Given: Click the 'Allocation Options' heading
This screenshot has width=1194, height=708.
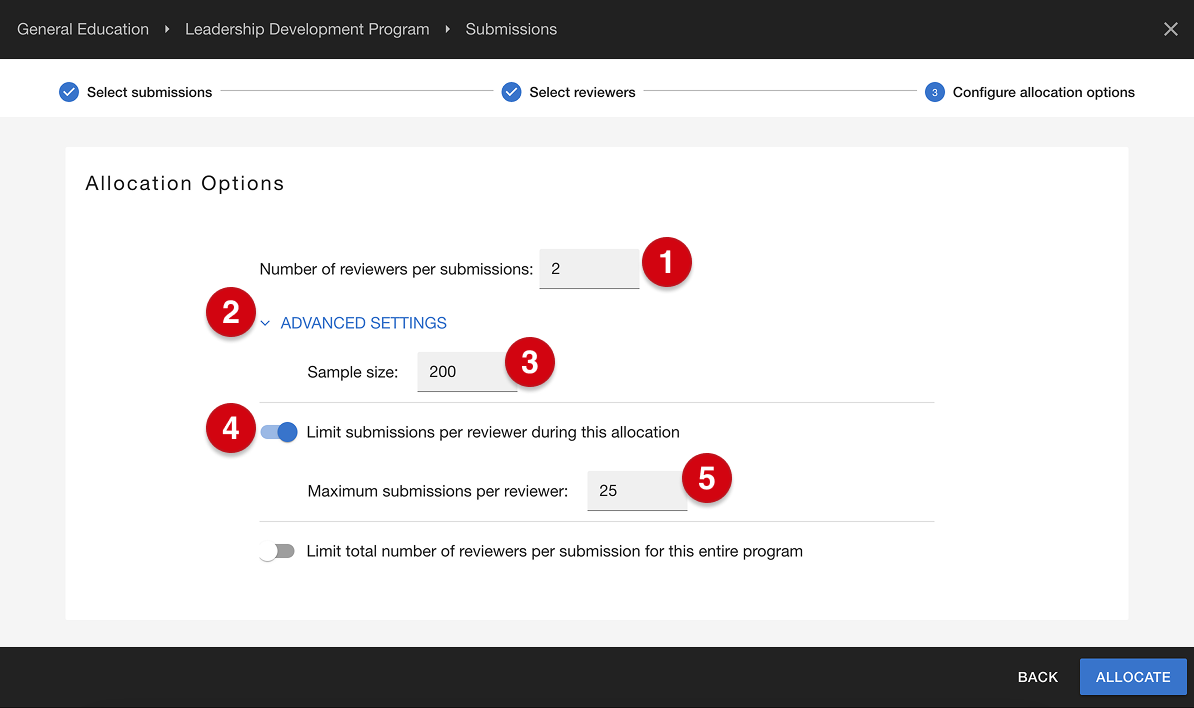Looking at the screenshot, I should (x=184, y=183).
